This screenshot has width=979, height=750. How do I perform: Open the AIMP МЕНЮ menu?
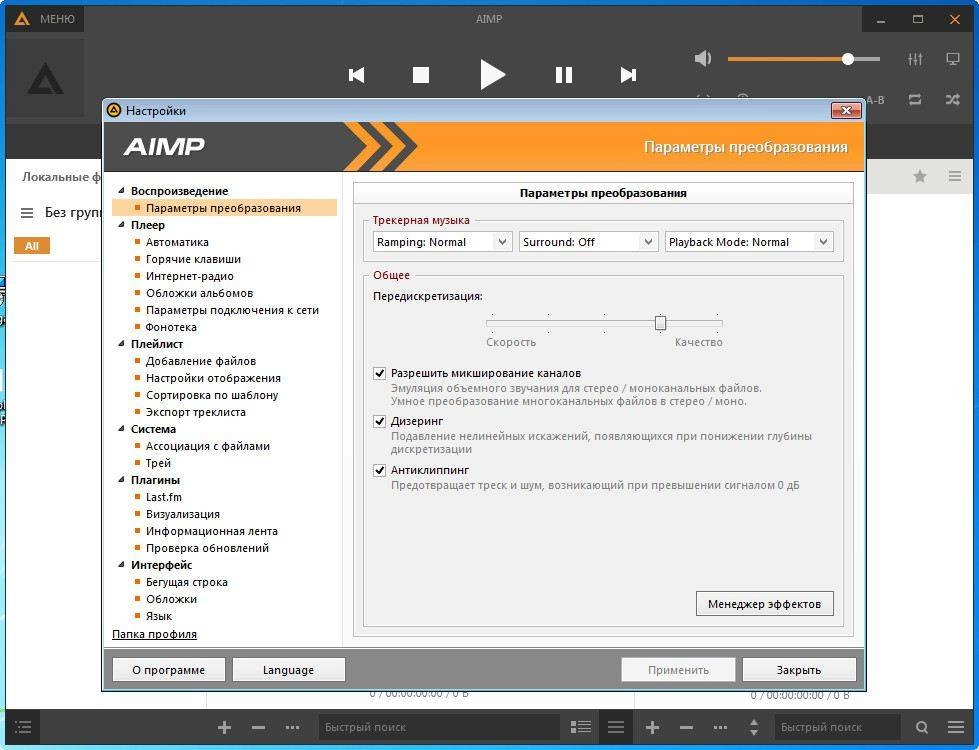(x=45, y=19)
